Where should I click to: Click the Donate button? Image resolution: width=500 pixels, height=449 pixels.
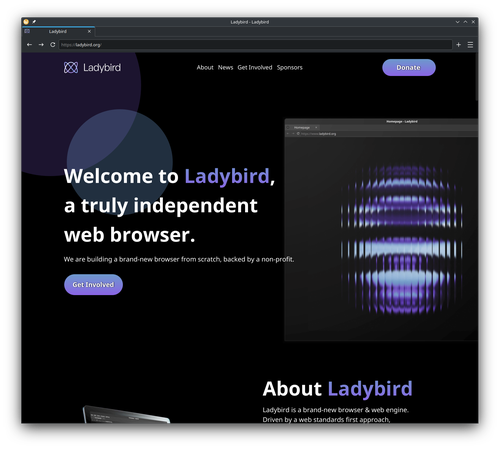tap(409, 68)
